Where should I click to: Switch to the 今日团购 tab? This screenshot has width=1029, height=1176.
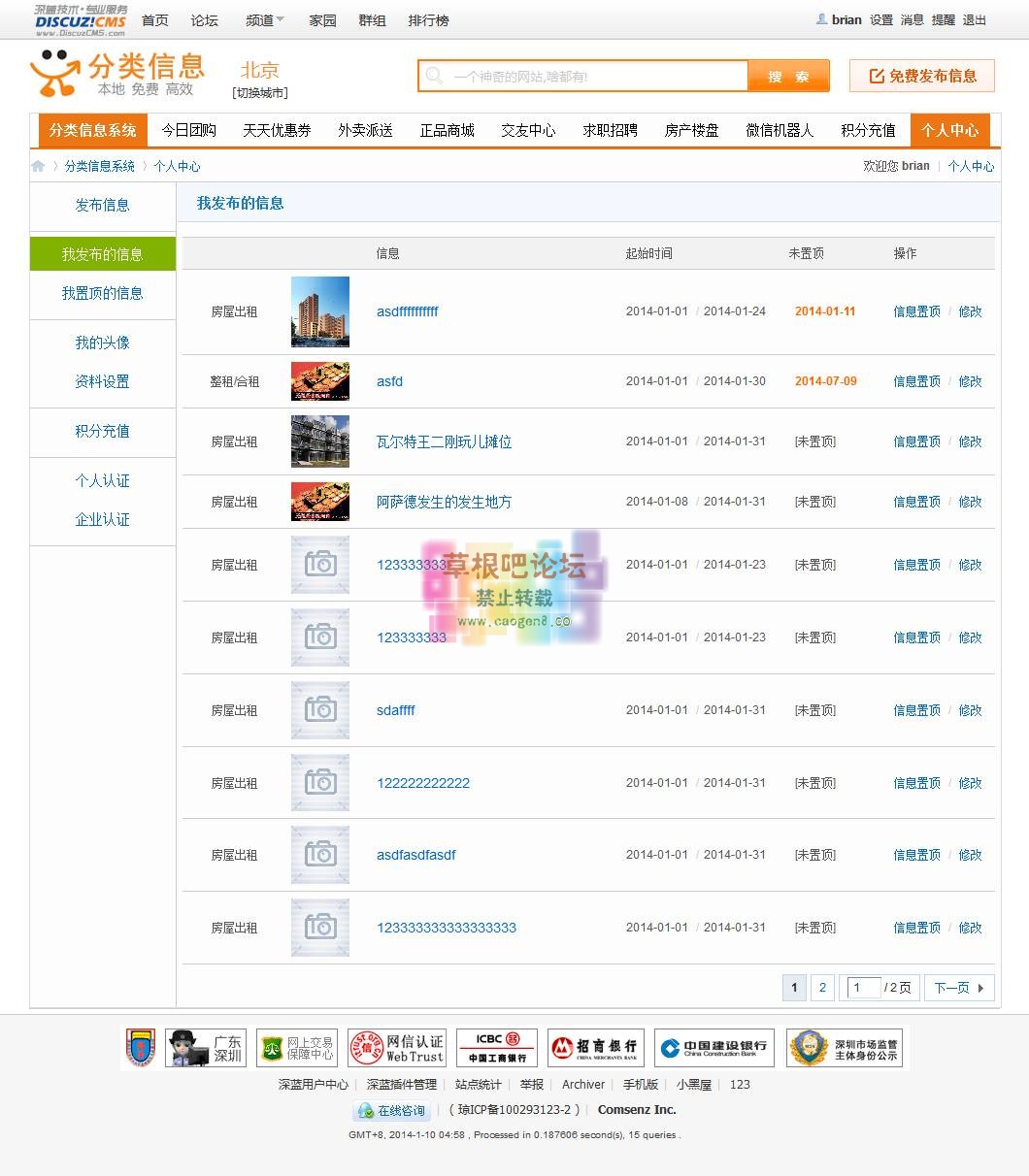point(189,130)
